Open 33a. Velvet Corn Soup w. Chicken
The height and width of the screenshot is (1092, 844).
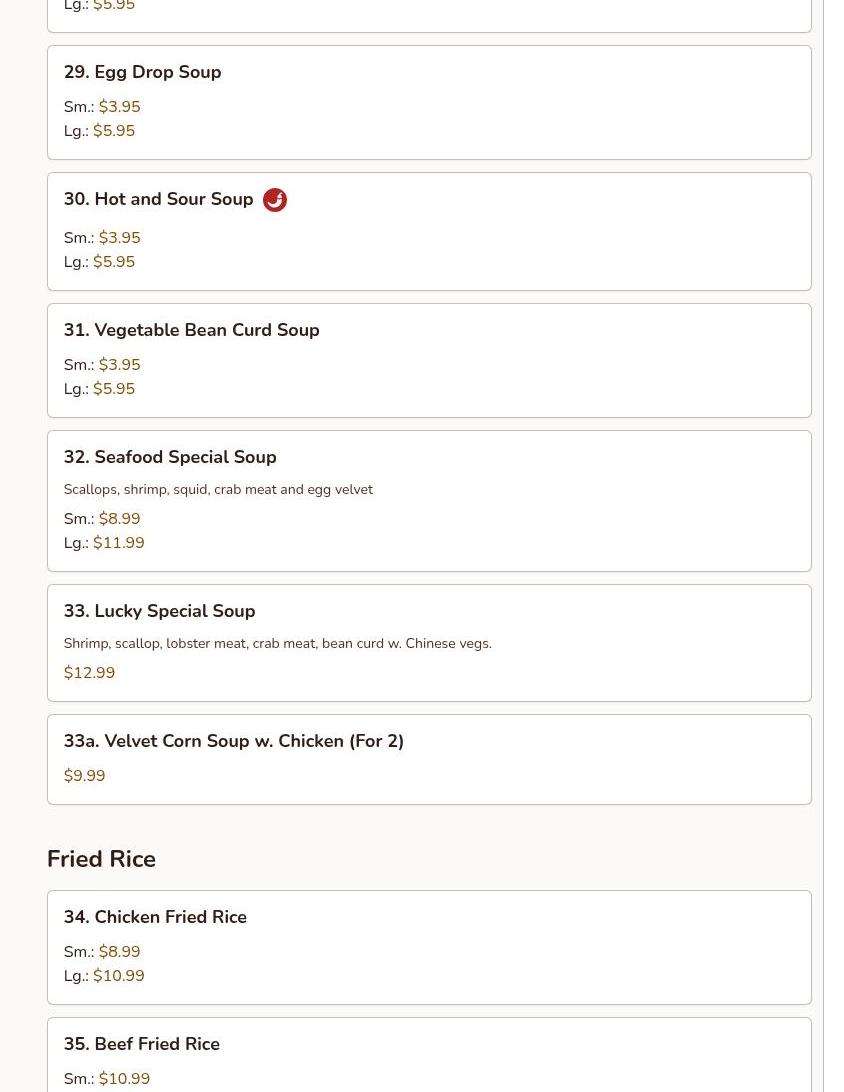point(233,741)
